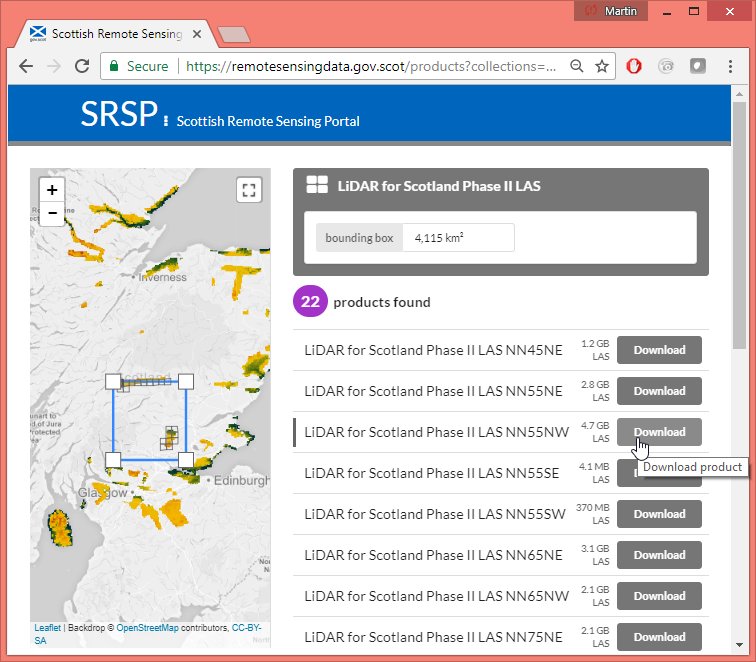Zoom in on the map
This screenshot has height=662, width=756.
(x=52, y=189)
